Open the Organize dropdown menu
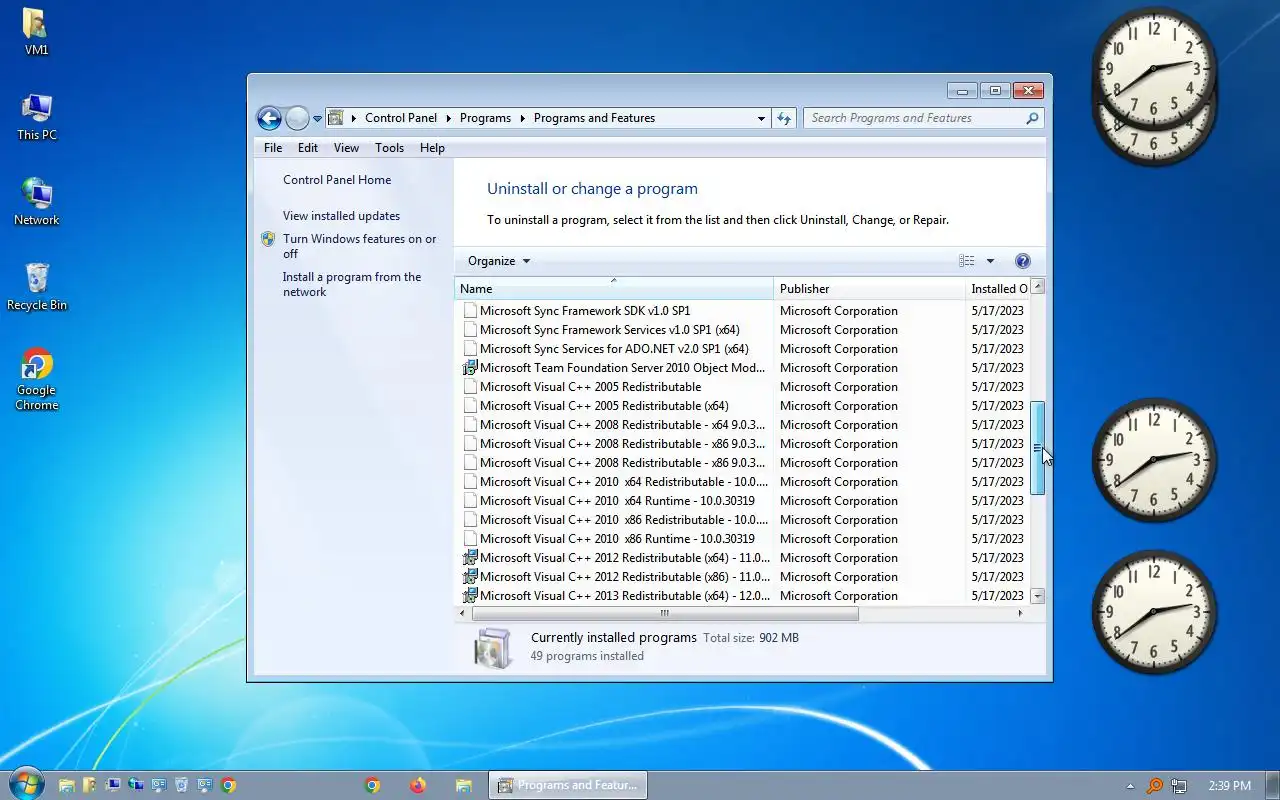 click(x=499, y=261)
